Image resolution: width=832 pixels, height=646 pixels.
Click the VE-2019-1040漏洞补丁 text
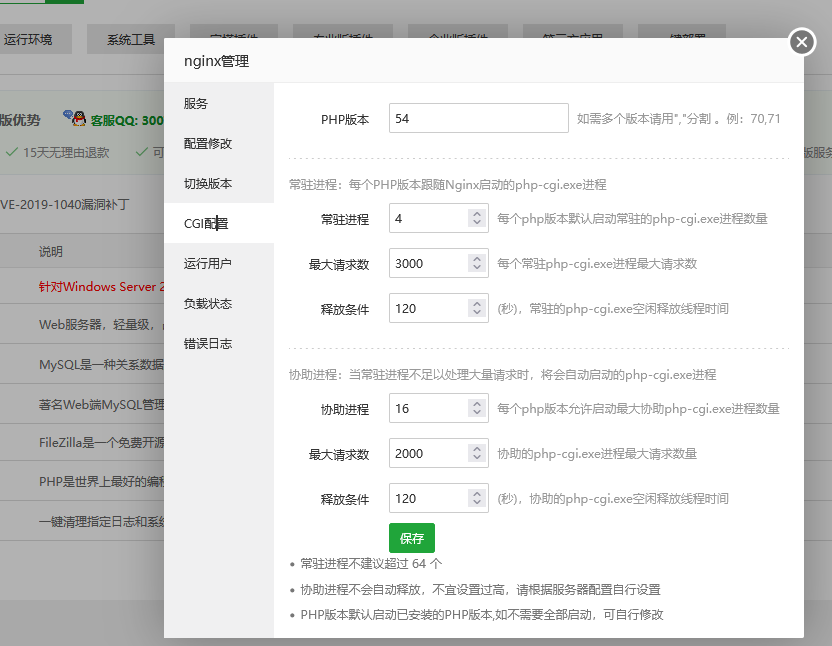pyautogui.click(x=64, y=204)
